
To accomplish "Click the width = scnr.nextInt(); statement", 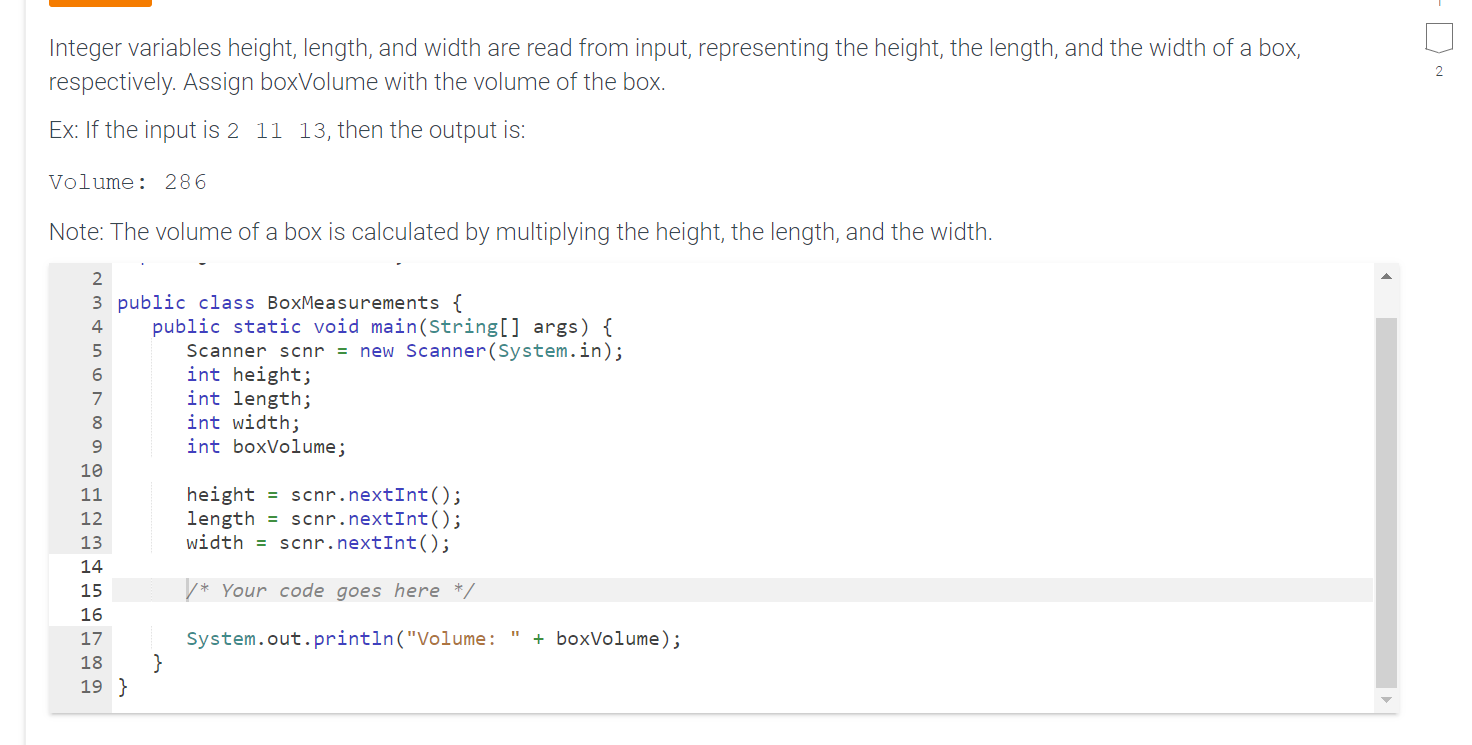I will click(x=317, y=542).
